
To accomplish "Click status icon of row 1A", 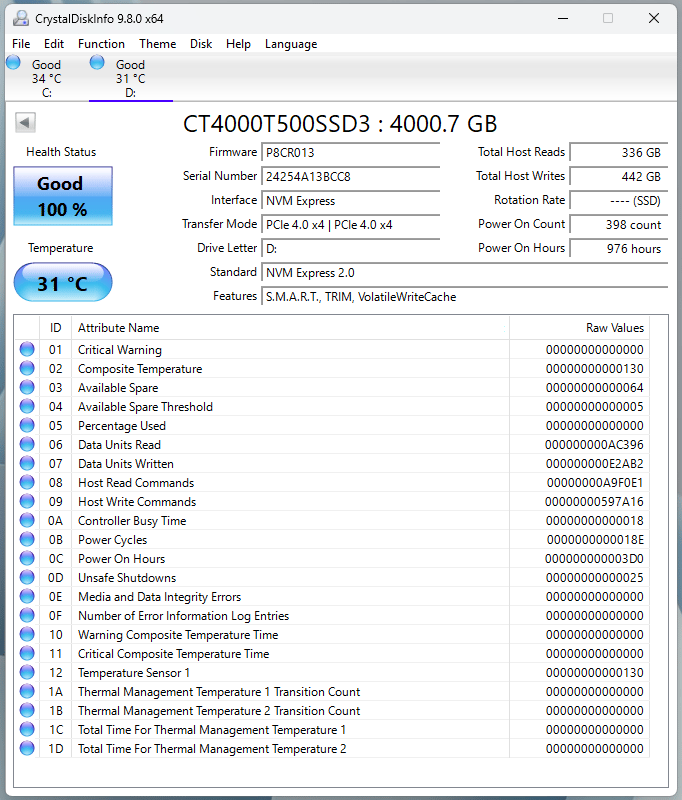I will tap(27, 691).
